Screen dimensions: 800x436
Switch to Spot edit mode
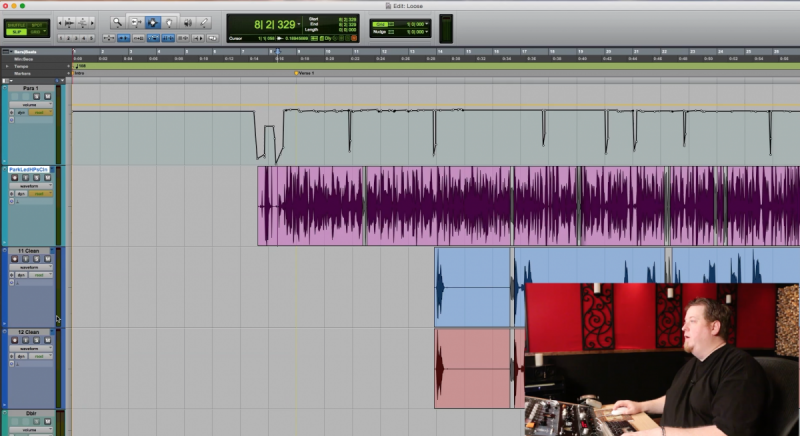click(x=38, y=25)
